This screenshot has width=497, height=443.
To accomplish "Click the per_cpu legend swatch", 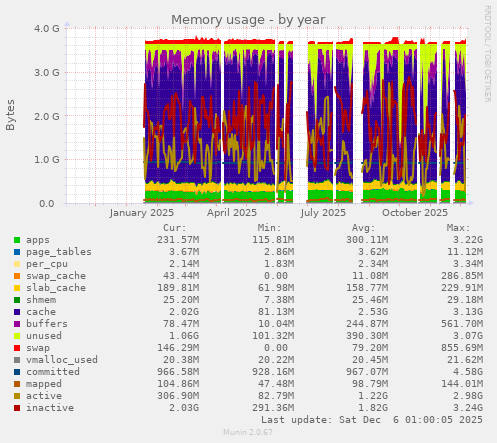I will click(17, 264).
